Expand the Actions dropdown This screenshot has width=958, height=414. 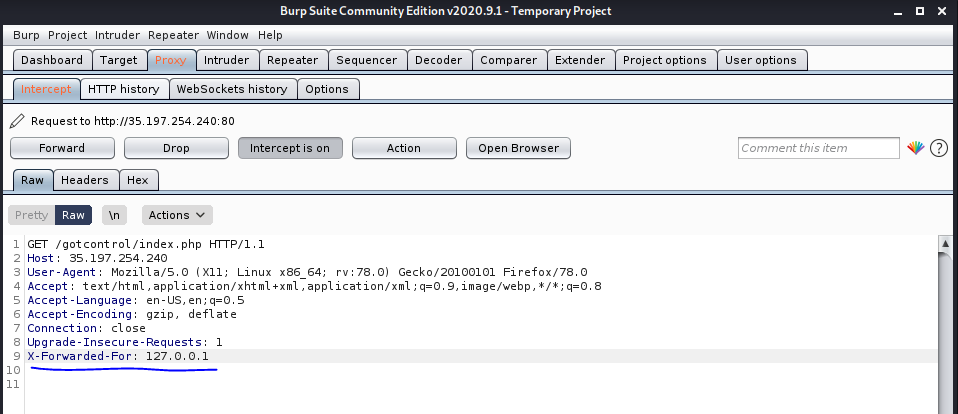click(x=177, y=215)
